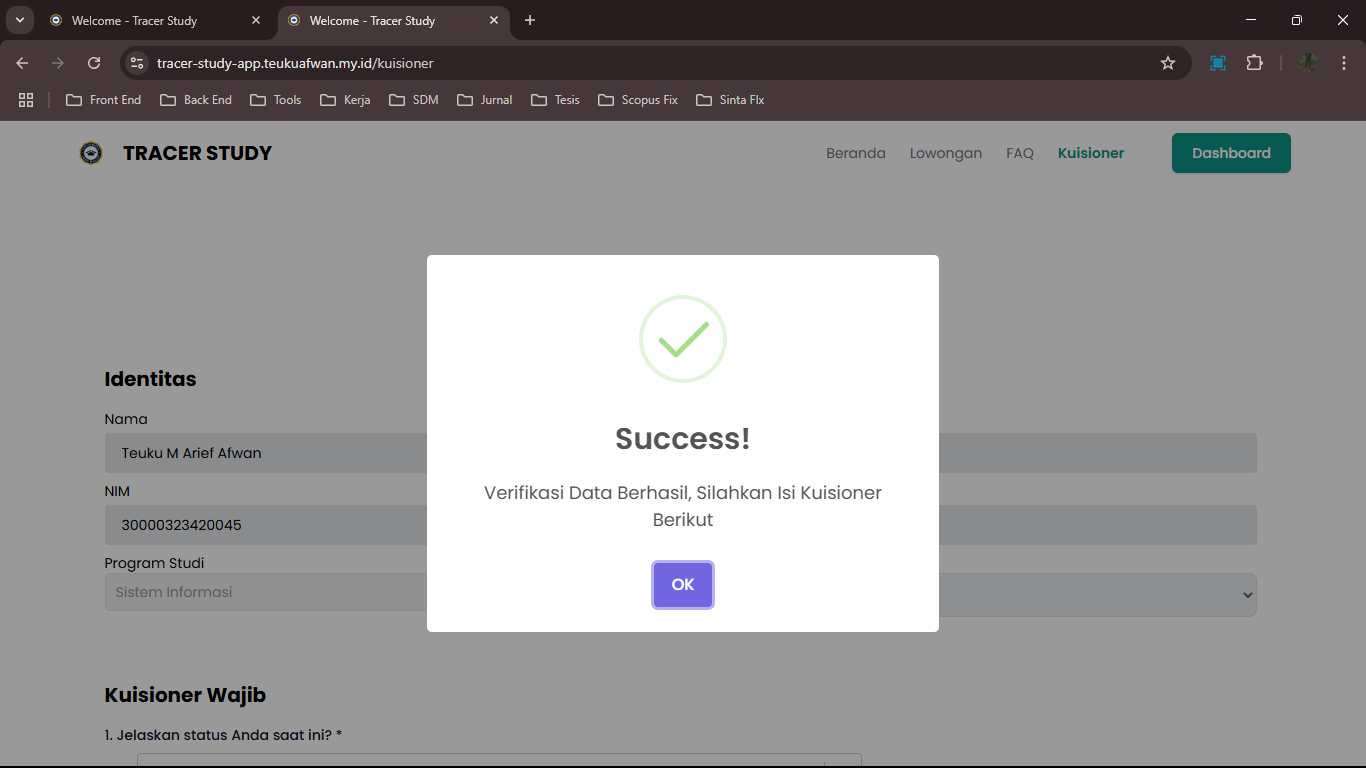The image size is (1366, 768).
Task: Expand the Program Studi dropdown
Action: (x=1246, y=594)
